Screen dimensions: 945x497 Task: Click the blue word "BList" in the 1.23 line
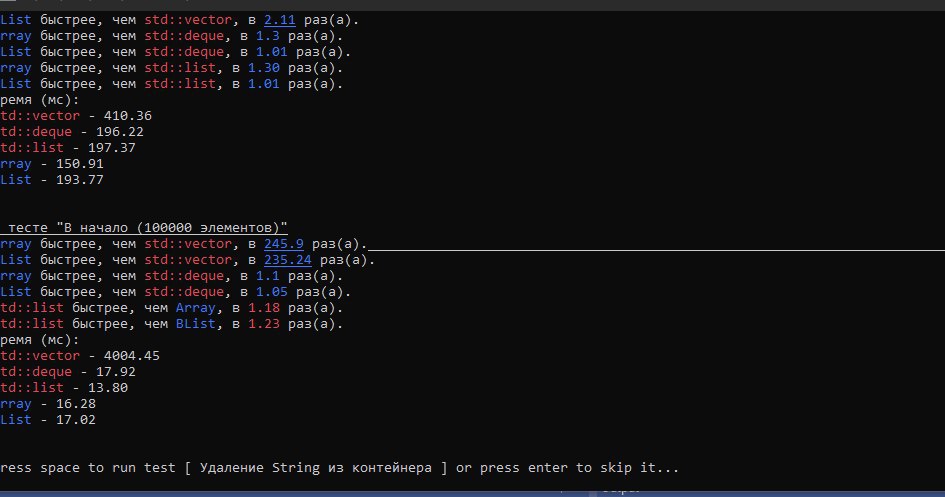pos(195,324)
